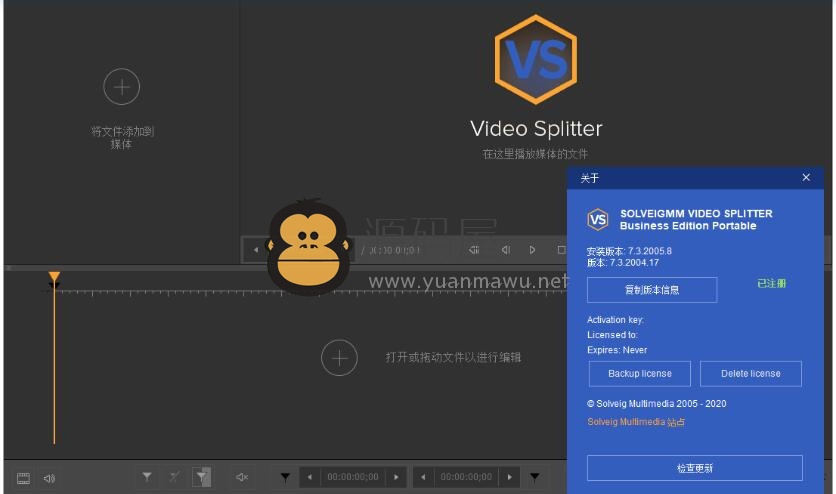Screen dimensions: 836x494
Task: Click the highlighted invert fragment marker icon
Action: (202, 477)
